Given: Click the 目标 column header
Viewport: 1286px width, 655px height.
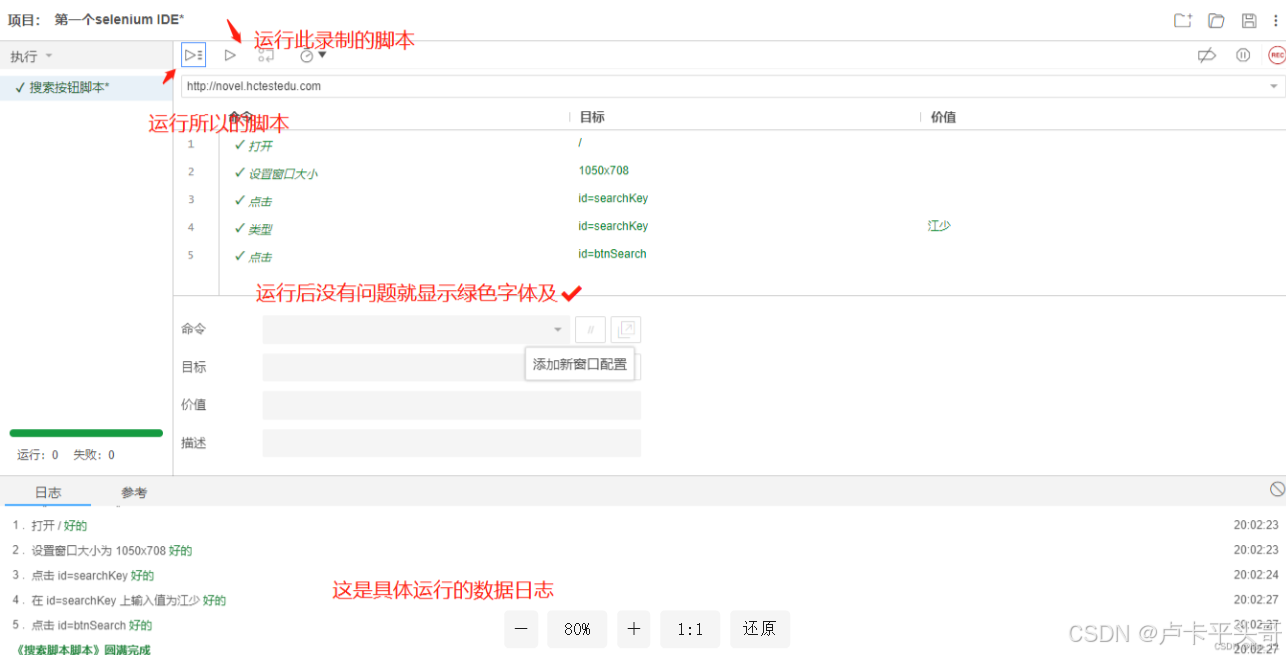Looking at the screenshot, I should [592, 117].
